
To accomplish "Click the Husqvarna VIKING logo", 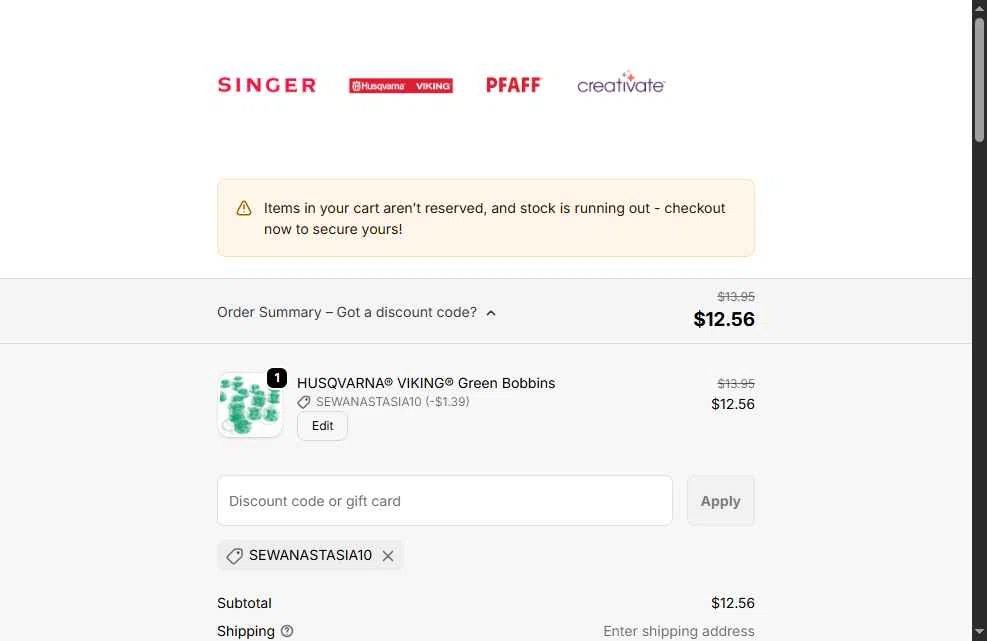I will [400, 86].
